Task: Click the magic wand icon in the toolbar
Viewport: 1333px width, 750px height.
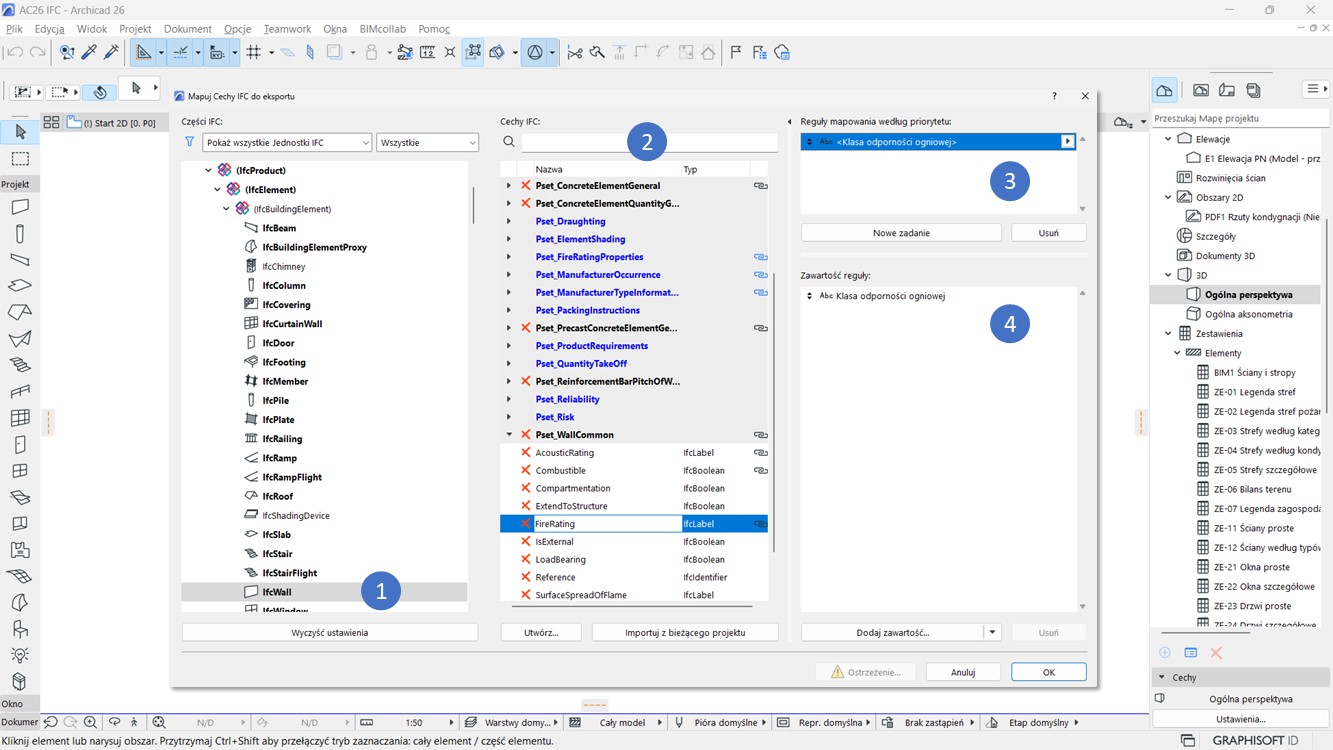Action: pos(111,52)
